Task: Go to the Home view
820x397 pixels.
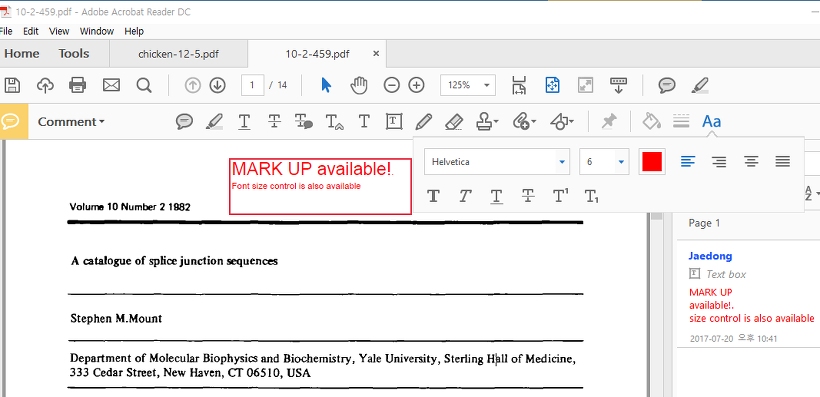Action: click(22, 54)
